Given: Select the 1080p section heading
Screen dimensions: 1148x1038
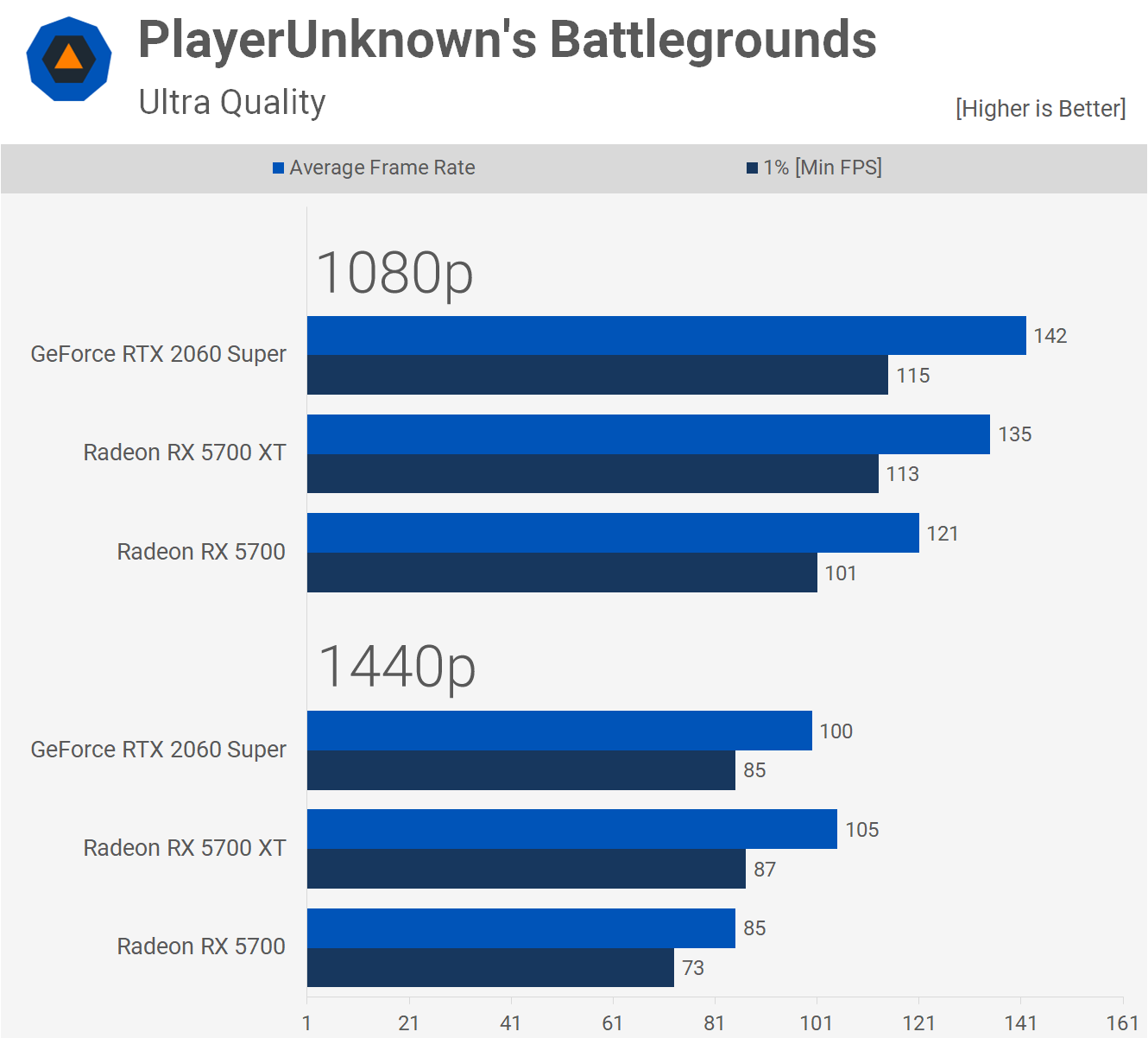Looking at the screenshot, I should [395, 273].
